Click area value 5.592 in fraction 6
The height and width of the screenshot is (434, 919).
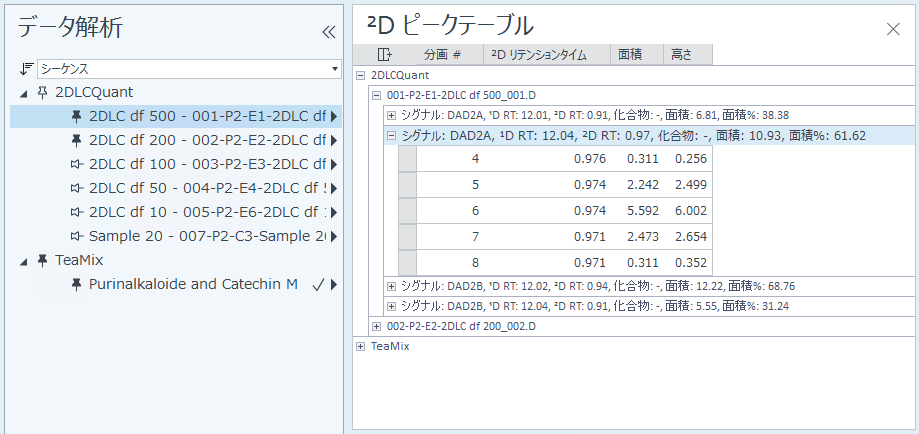[642, 211]
